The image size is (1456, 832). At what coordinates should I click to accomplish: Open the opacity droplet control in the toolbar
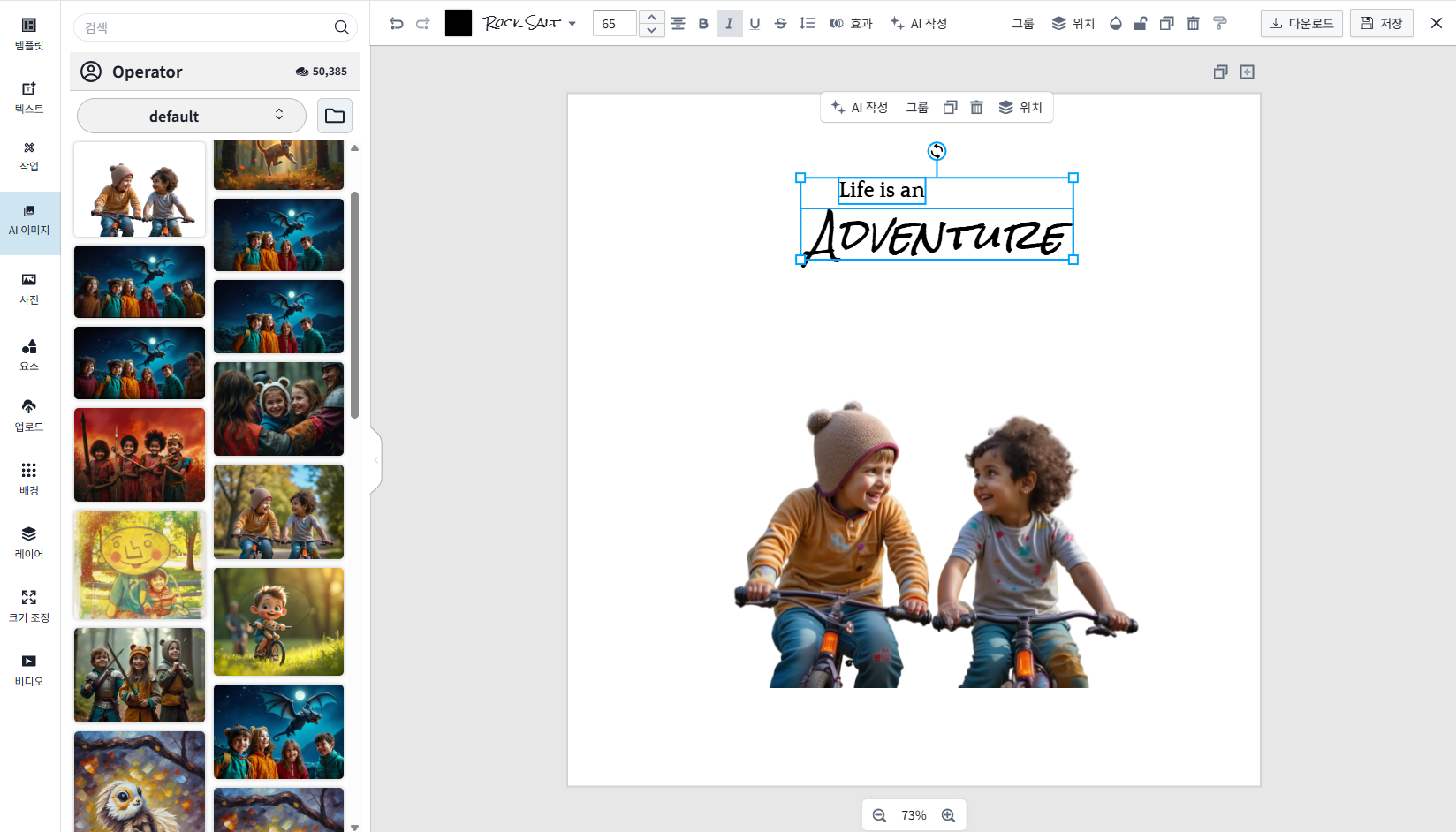[x=1115, y=23]
